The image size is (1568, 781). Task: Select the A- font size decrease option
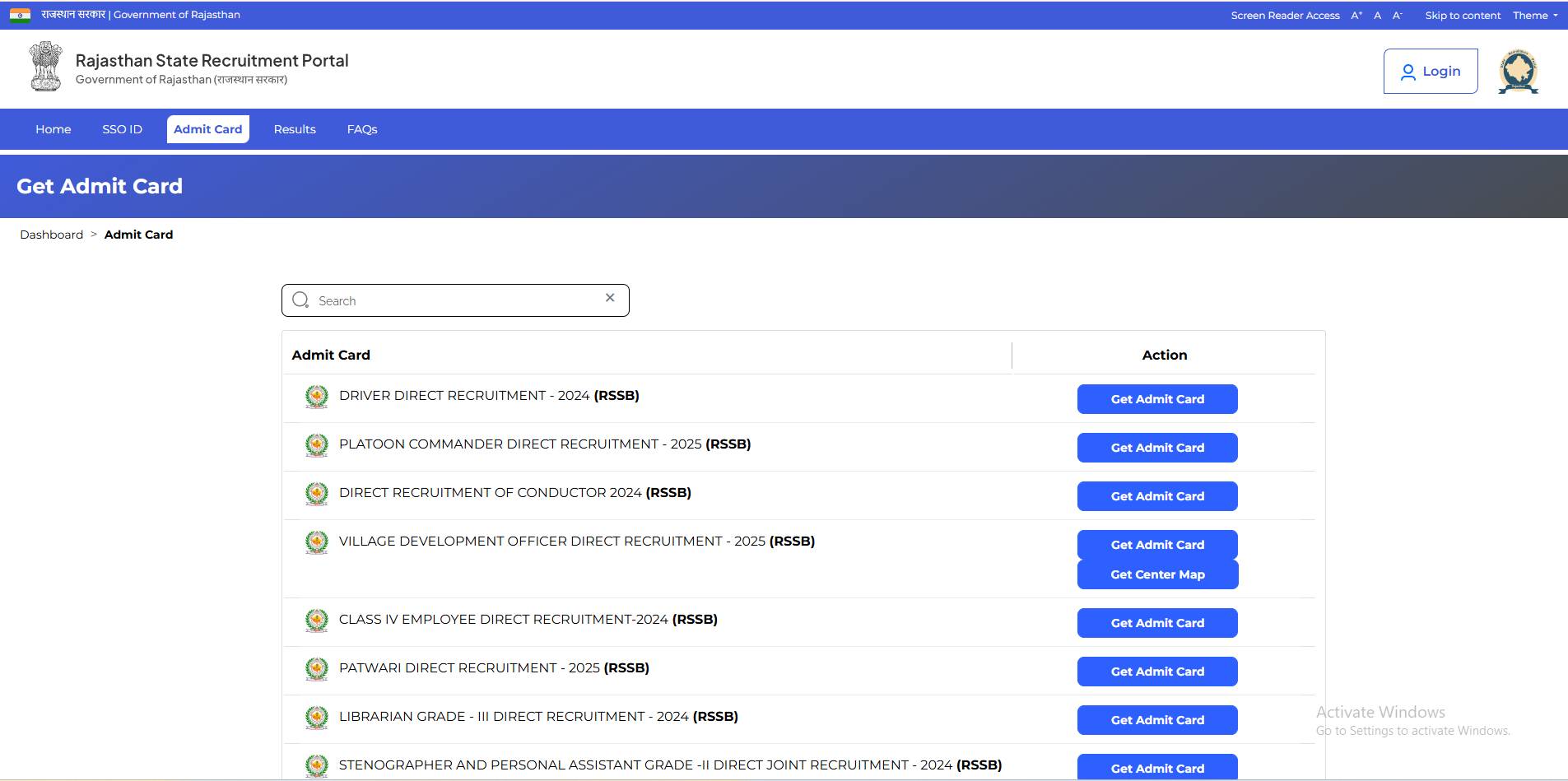click(x=1397, y=15)
